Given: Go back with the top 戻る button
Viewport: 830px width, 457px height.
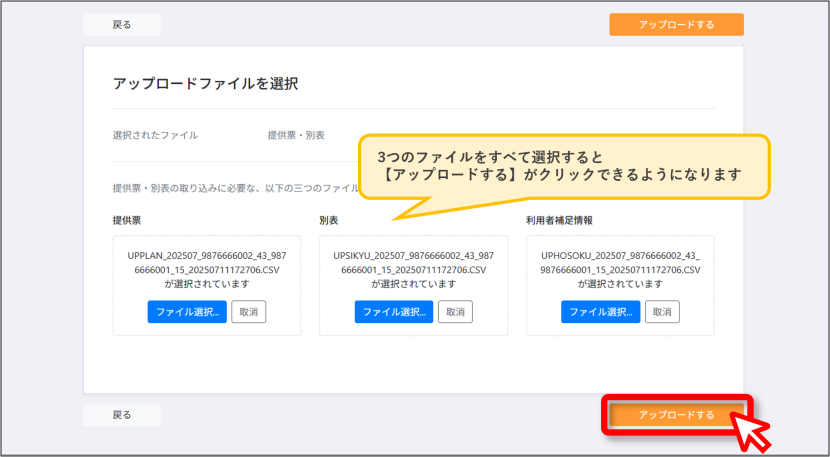Looking at the screenshot, I should pos(122,24).
